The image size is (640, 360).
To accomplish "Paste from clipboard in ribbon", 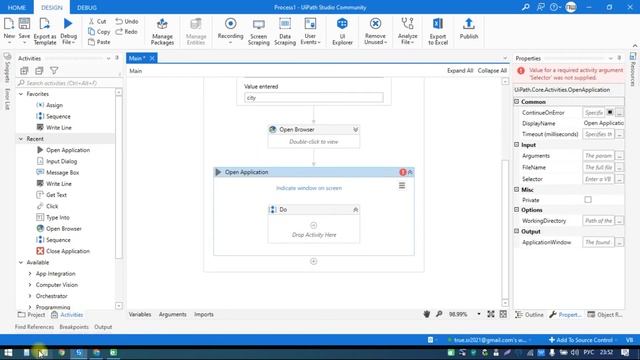I will click(99, 42).
